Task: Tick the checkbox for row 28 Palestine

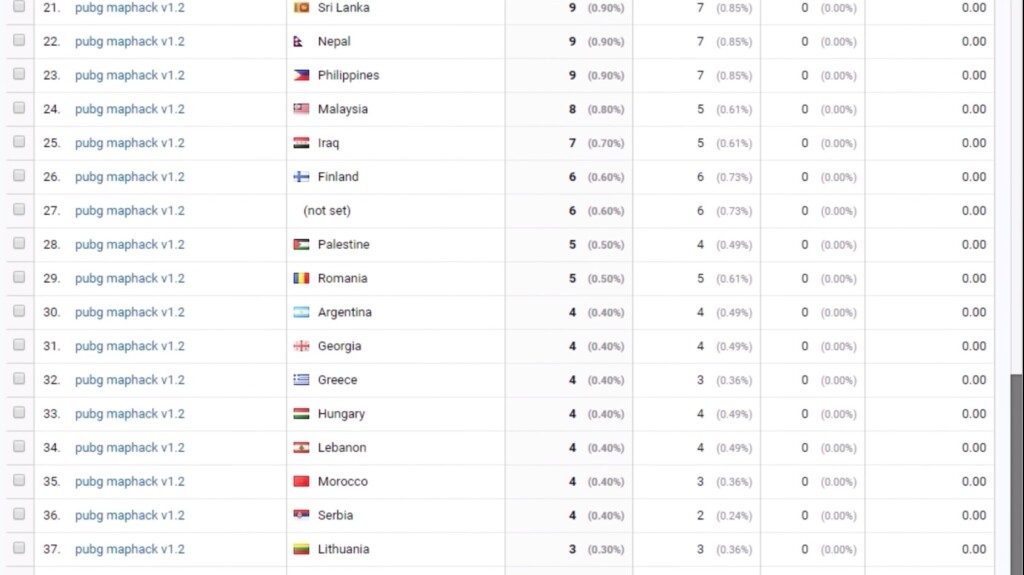Action: [x=19, y=244]
